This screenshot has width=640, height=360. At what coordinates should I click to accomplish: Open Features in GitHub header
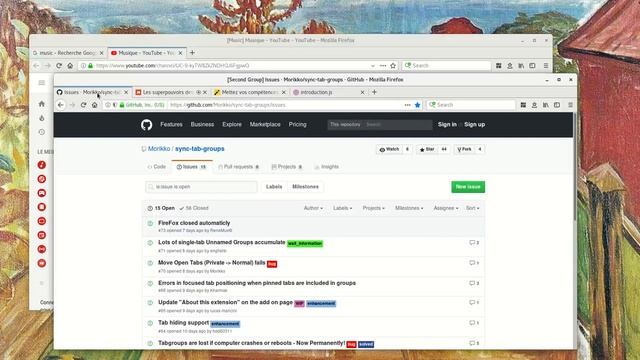tap(171, 124)
